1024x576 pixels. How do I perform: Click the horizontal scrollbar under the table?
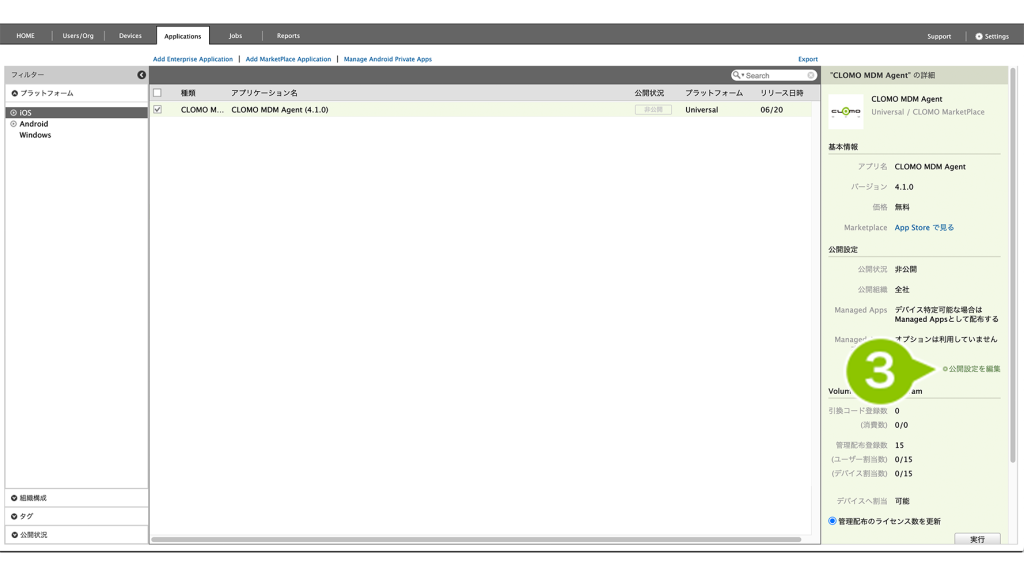click(476, 539)
